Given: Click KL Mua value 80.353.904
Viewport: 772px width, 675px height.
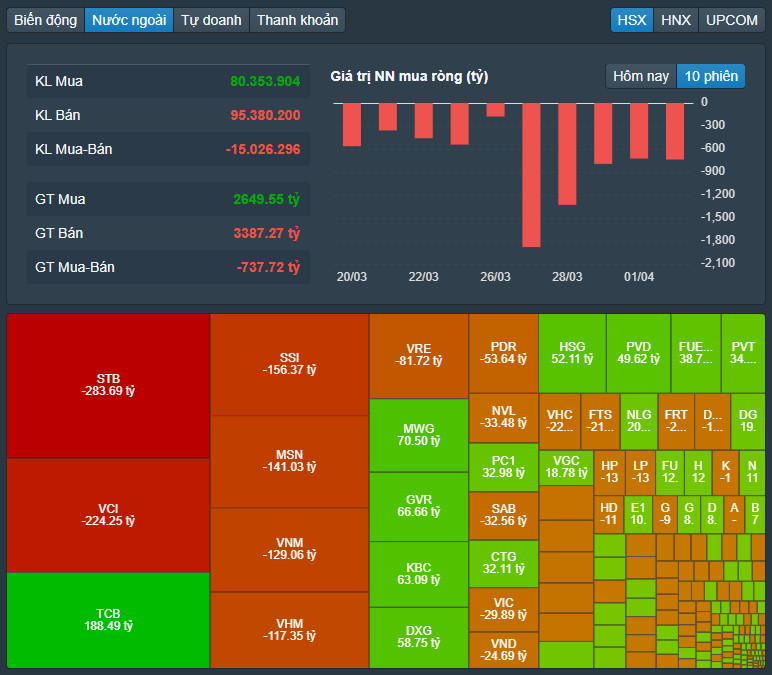Looking at the screenshot, I should 265,81.
